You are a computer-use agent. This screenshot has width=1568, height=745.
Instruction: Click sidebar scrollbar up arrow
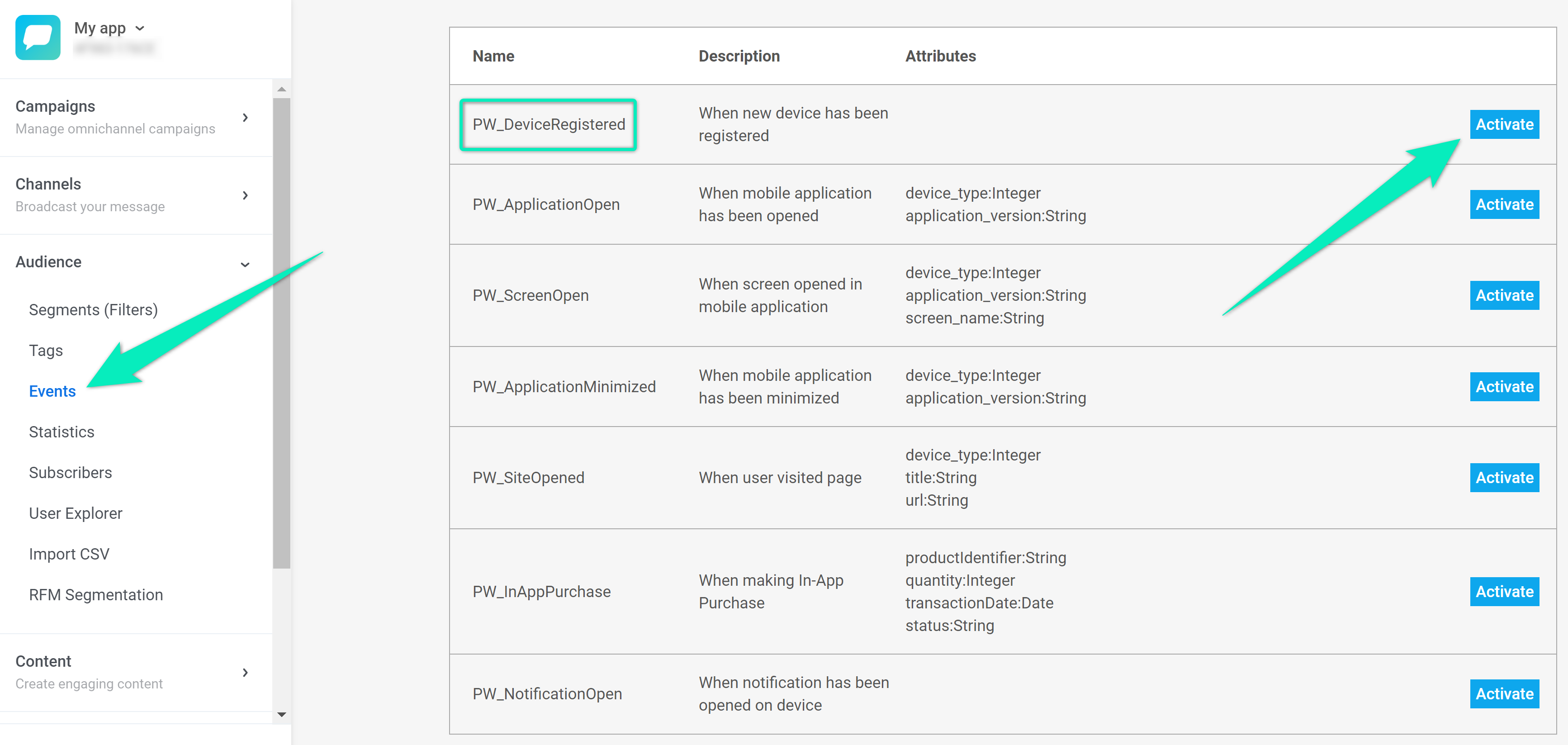(x=281, y=90)
